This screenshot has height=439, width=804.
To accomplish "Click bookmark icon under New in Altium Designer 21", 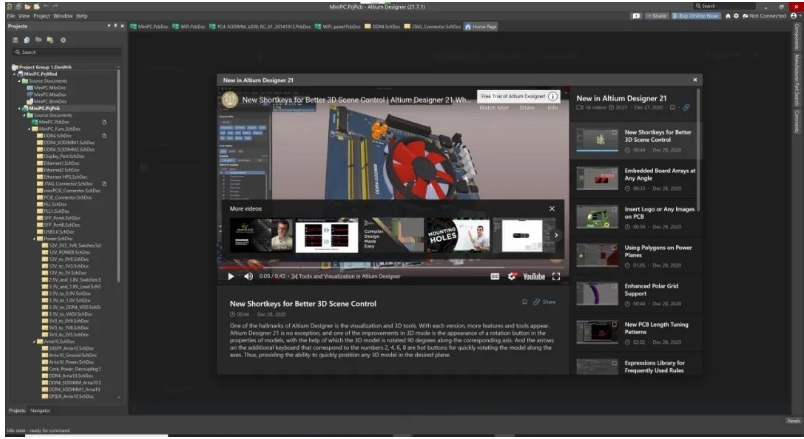I will click(672, 108).
